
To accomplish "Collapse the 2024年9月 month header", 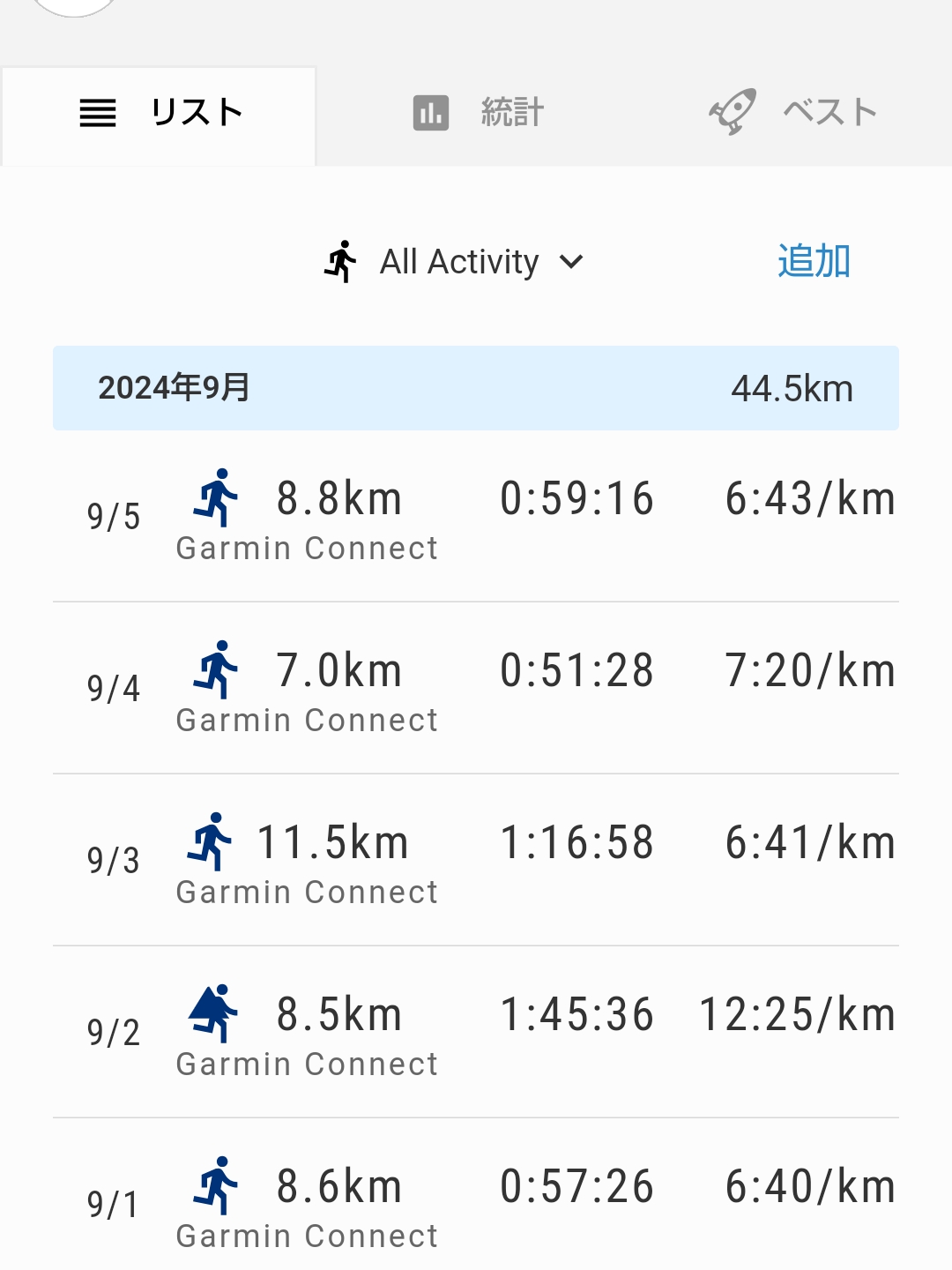I will tap(476, 388).
